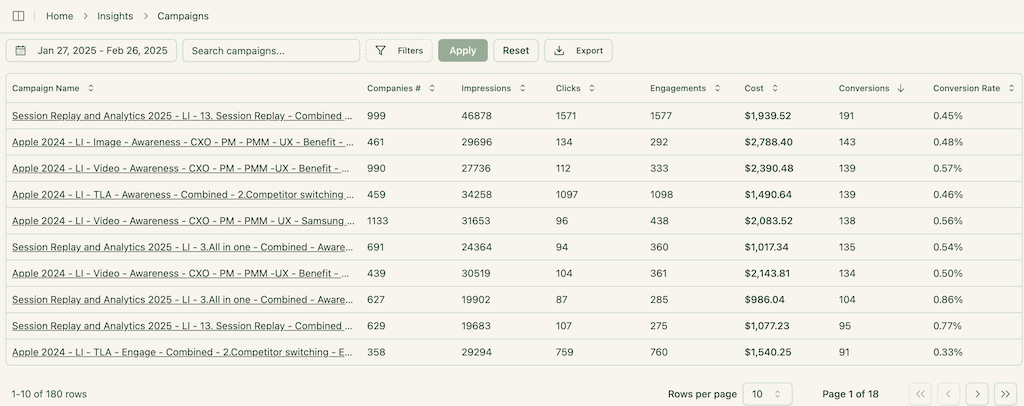
Task: Select companies value 1133
Action: tap(377, 221)
